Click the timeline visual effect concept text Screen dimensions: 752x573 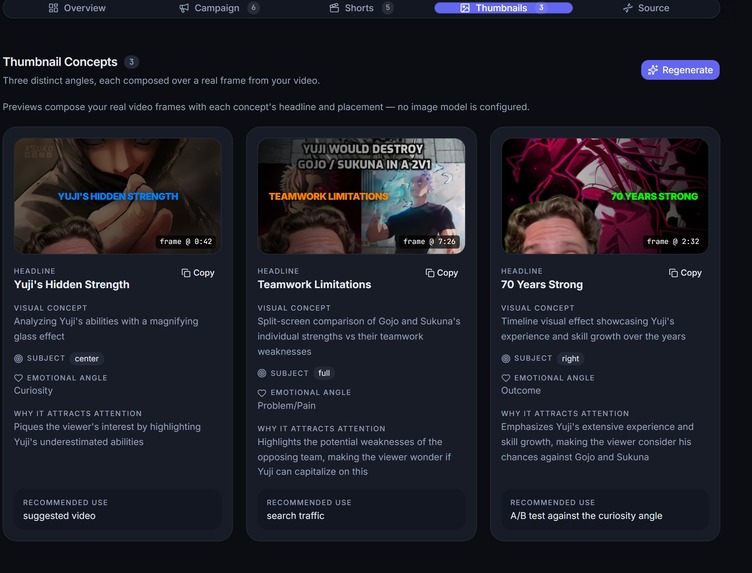[593, 329]
